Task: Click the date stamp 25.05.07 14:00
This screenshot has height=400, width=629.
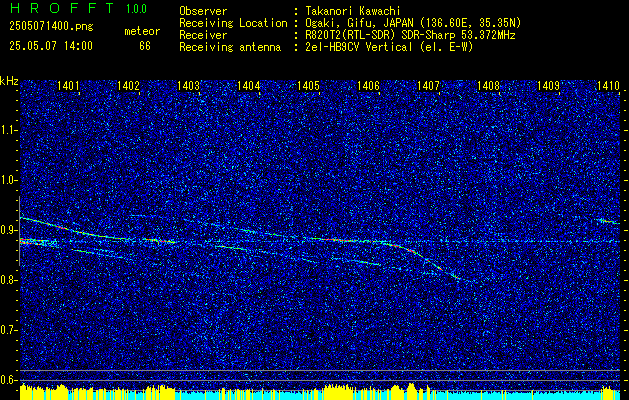Action: [x=51, y=46]
